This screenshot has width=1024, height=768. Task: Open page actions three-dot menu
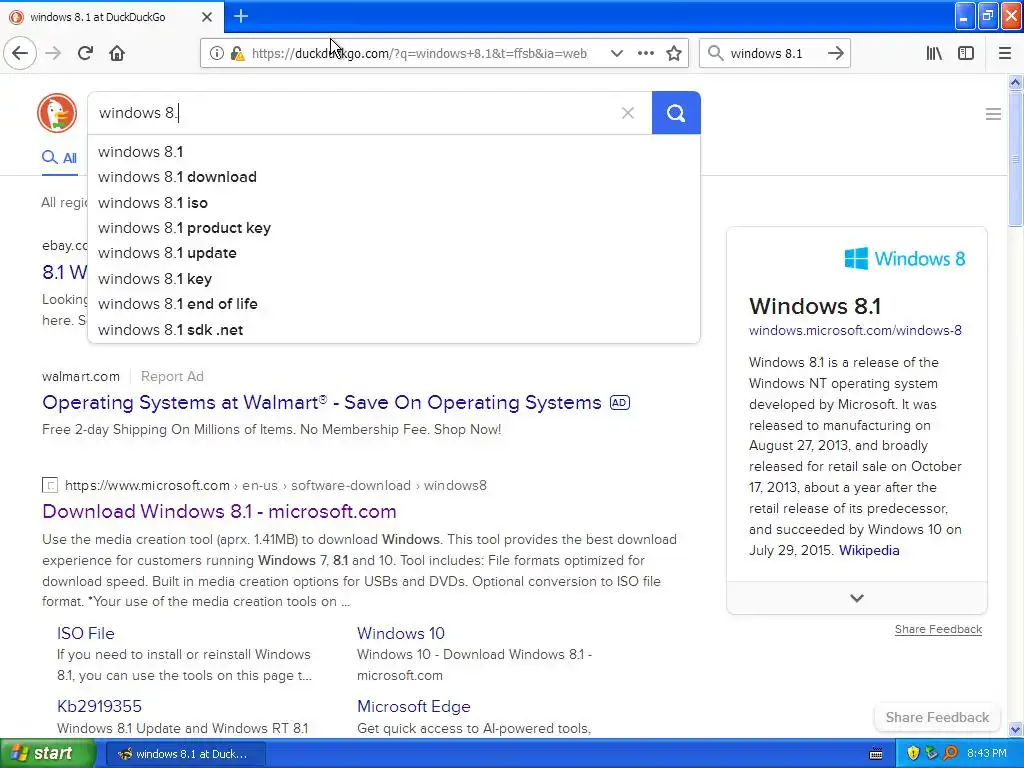tap(646, 54)
